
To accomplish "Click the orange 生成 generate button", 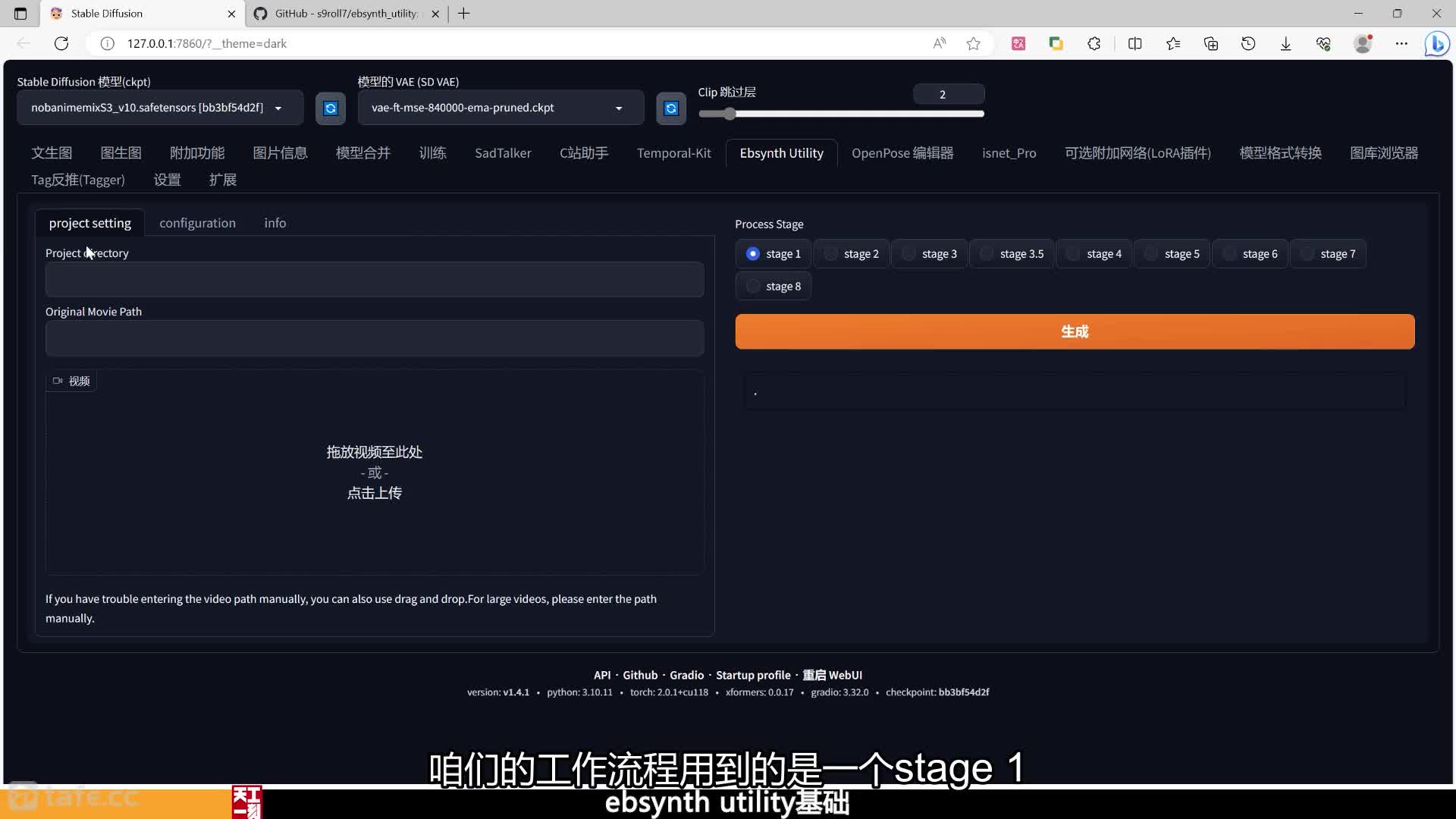I will pyautogui.click(x=1075, y=331).
